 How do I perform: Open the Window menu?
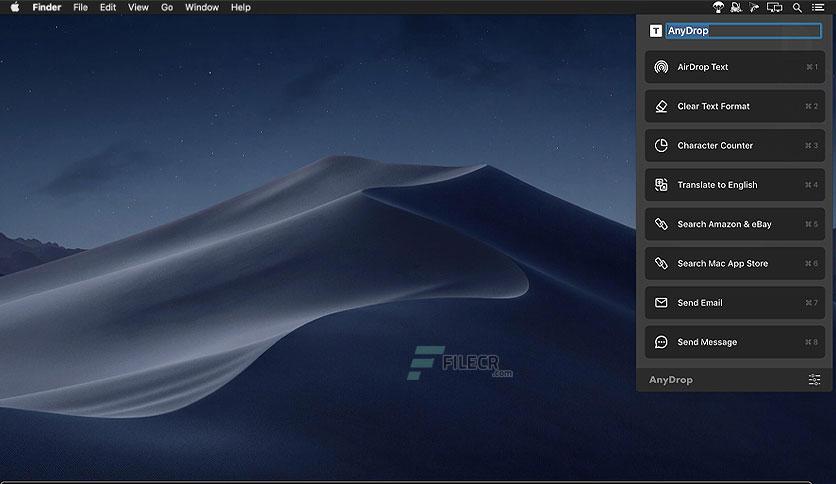tap(202, 7)
